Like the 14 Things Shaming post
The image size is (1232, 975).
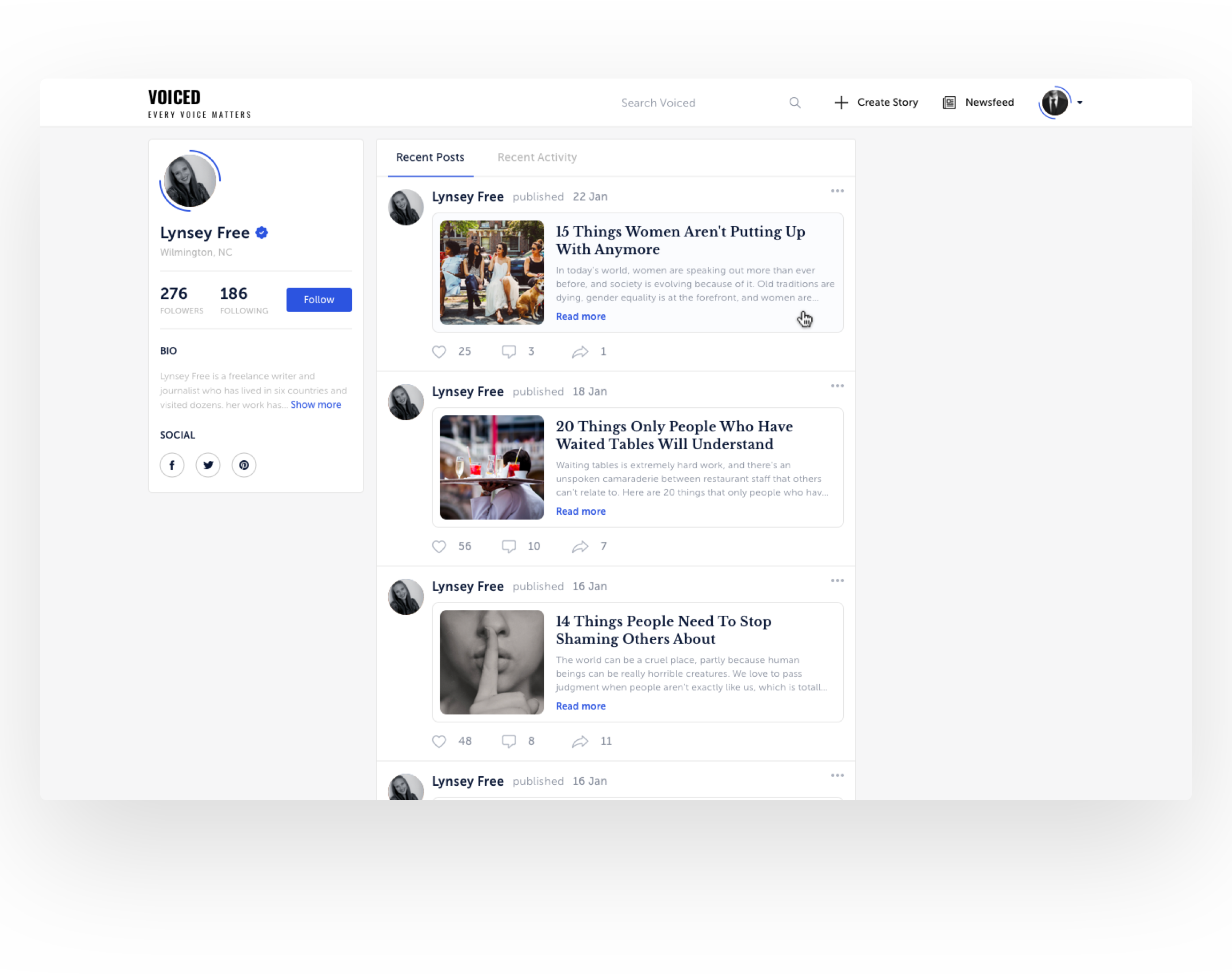(x=438, y=741)
